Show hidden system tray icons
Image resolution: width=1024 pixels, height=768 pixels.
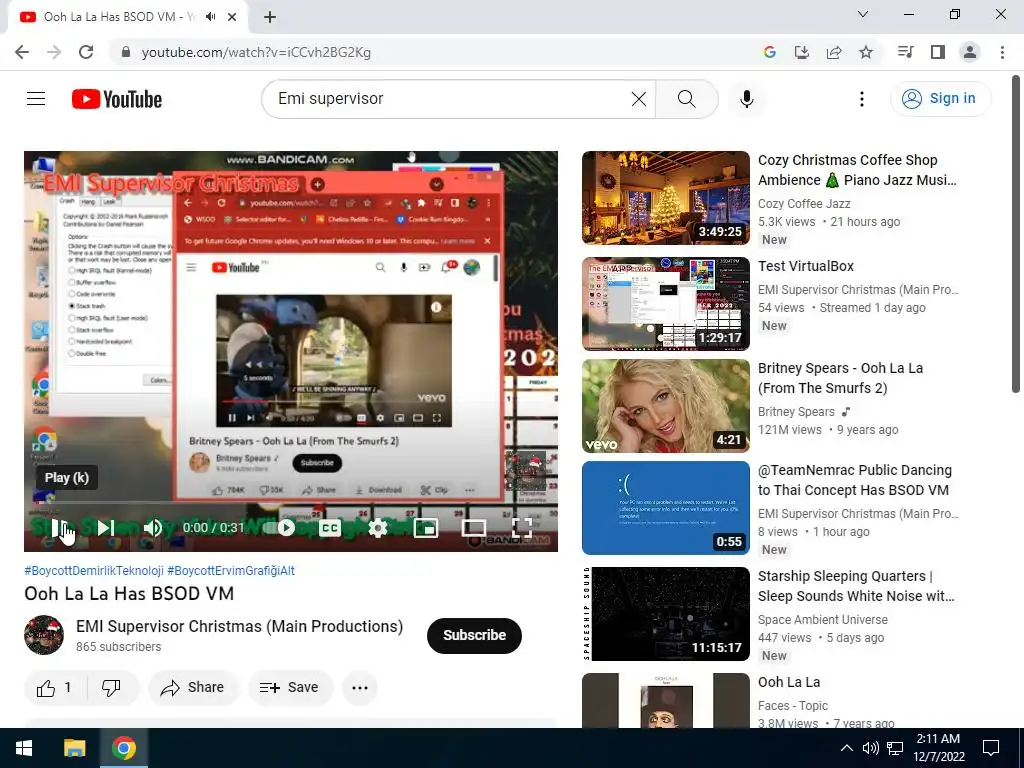pyautogui.click(x=846, y=748)
